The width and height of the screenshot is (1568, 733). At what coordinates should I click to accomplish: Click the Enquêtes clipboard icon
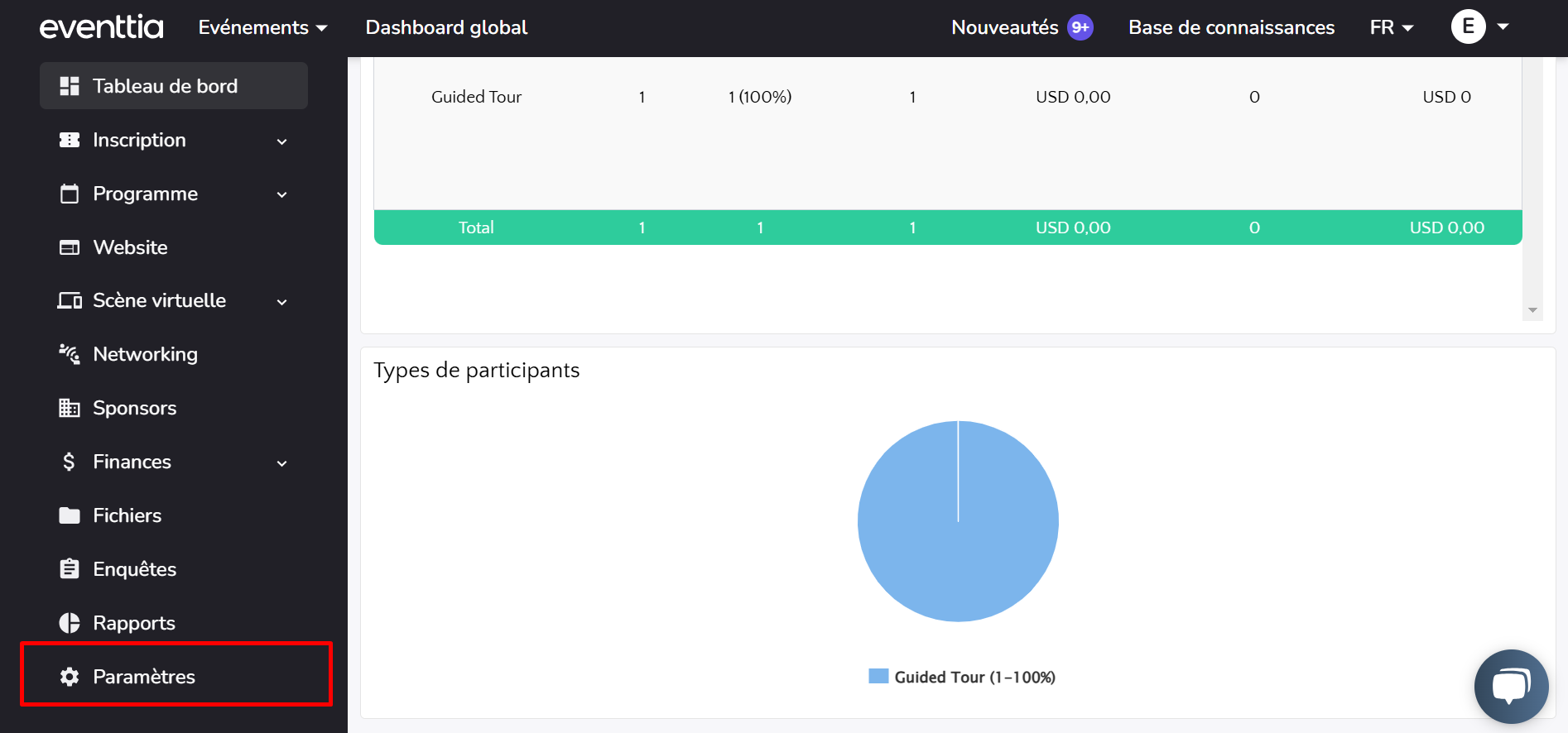[70, 569]
